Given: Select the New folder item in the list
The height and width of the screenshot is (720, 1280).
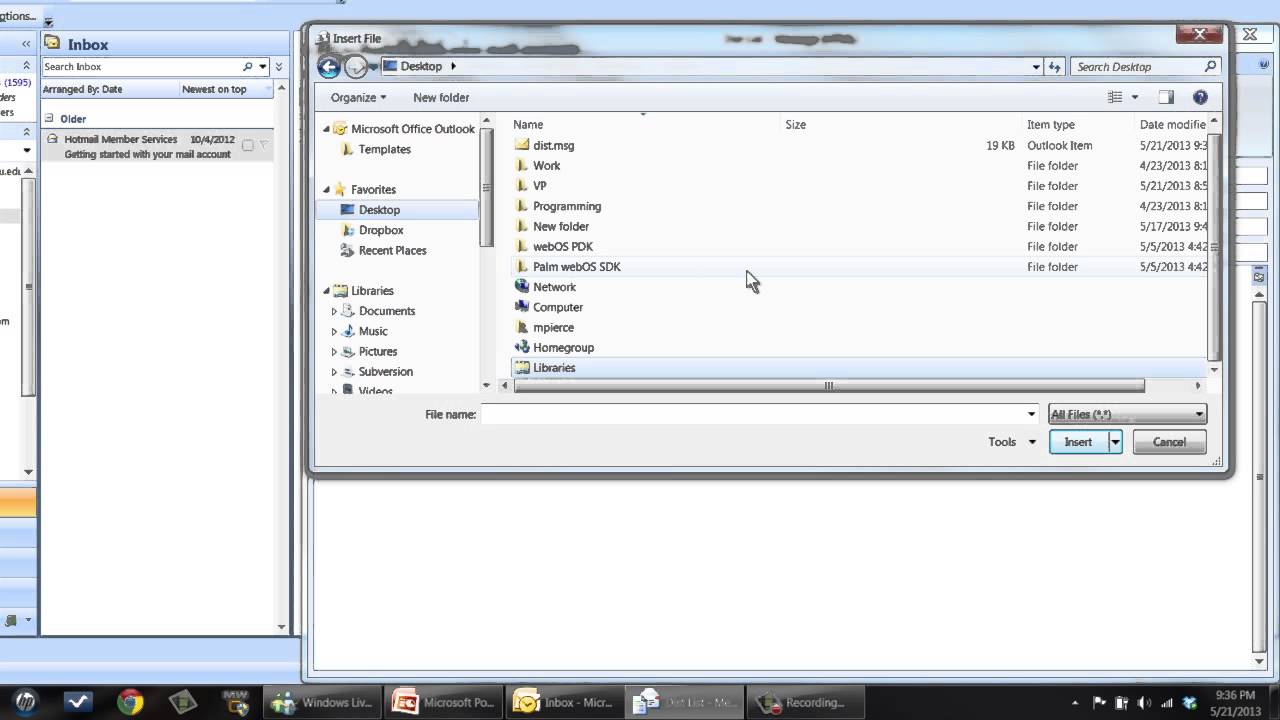Looking at the screenshot, I should point(560,226).
